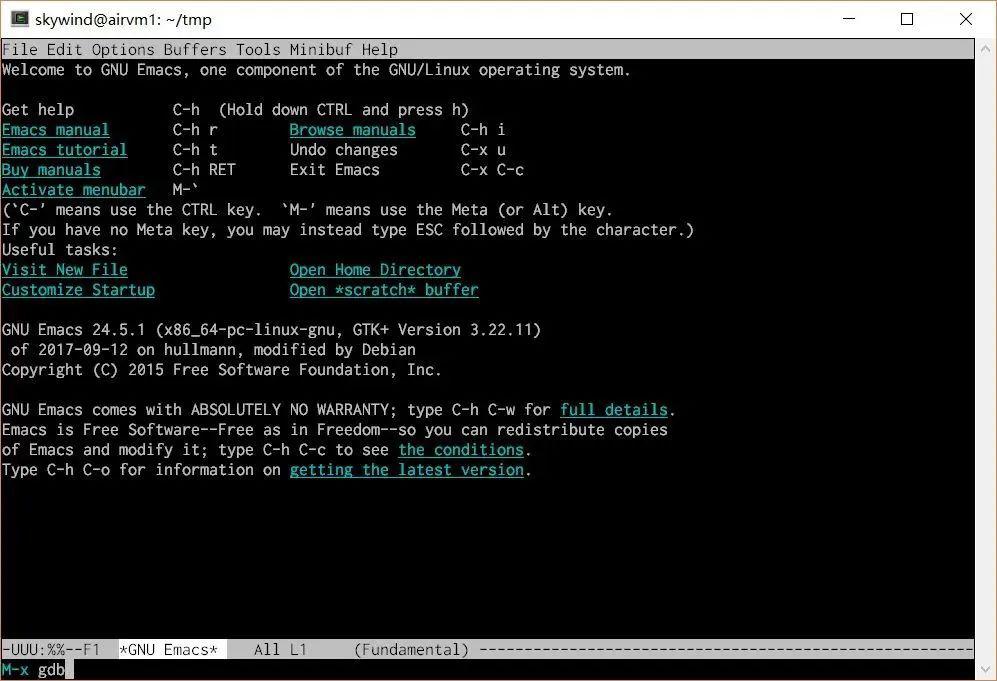The image size is (997, 681).
Task: Click the 'Exit Emacs' text
Action: click(334, 170)
